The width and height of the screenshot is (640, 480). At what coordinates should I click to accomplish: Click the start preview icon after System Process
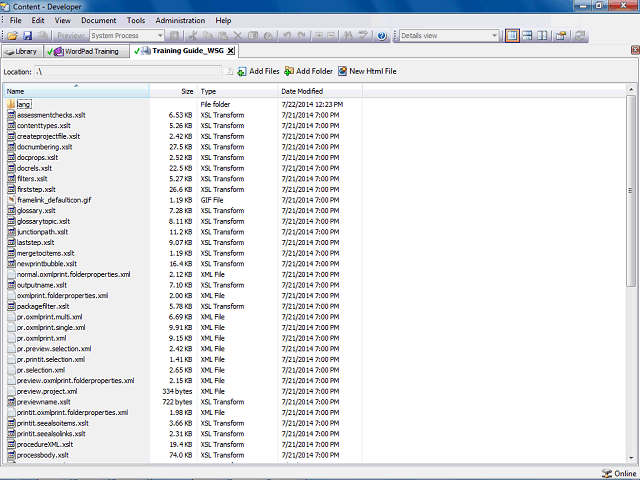[x=174, y=36]
